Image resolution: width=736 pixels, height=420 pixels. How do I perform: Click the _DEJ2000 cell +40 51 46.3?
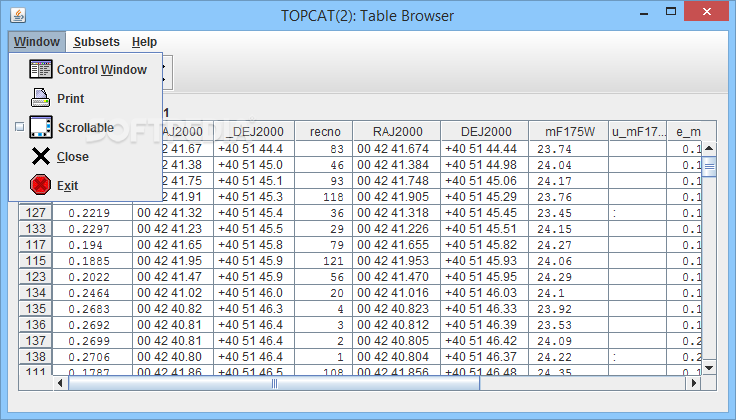click(254, 308)
